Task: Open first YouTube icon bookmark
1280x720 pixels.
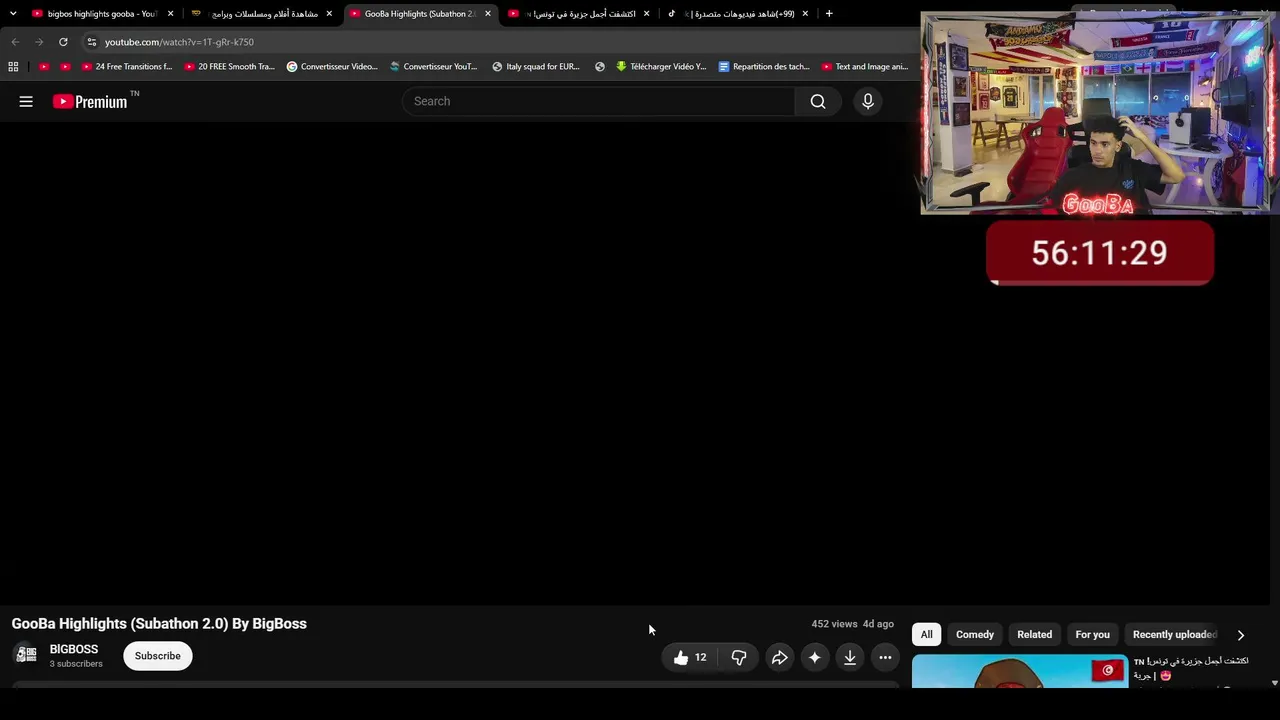Action: [x=44, y=67]
